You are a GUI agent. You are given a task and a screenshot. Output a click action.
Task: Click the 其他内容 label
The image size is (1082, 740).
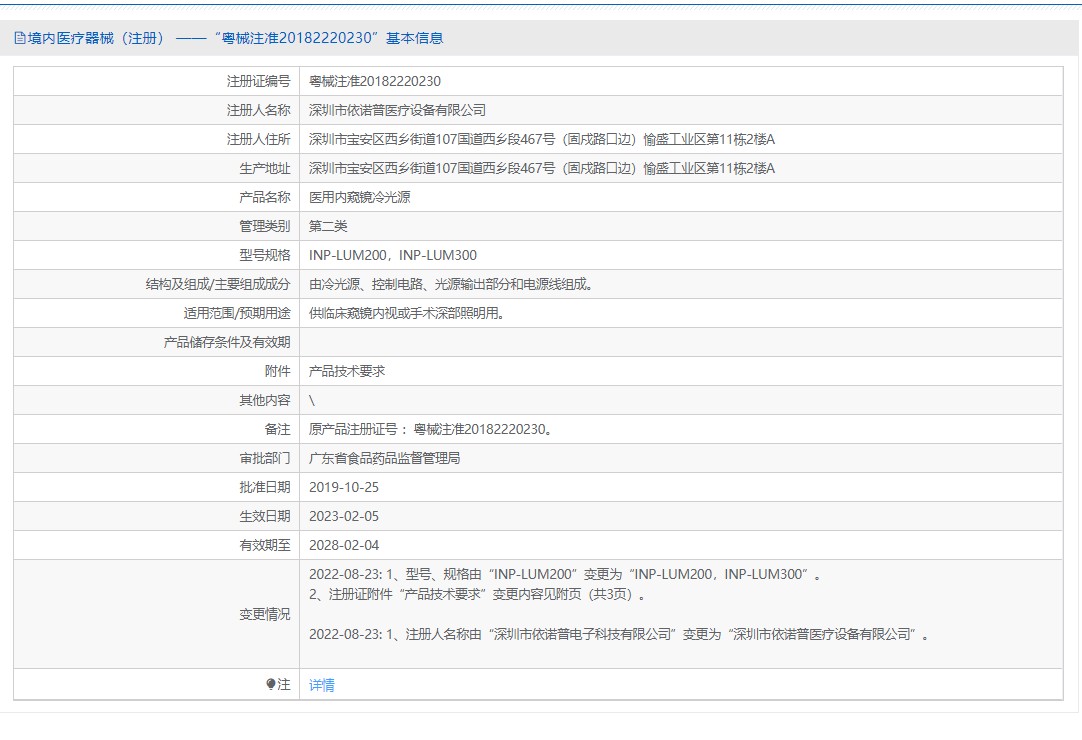(x=265, y=400)
